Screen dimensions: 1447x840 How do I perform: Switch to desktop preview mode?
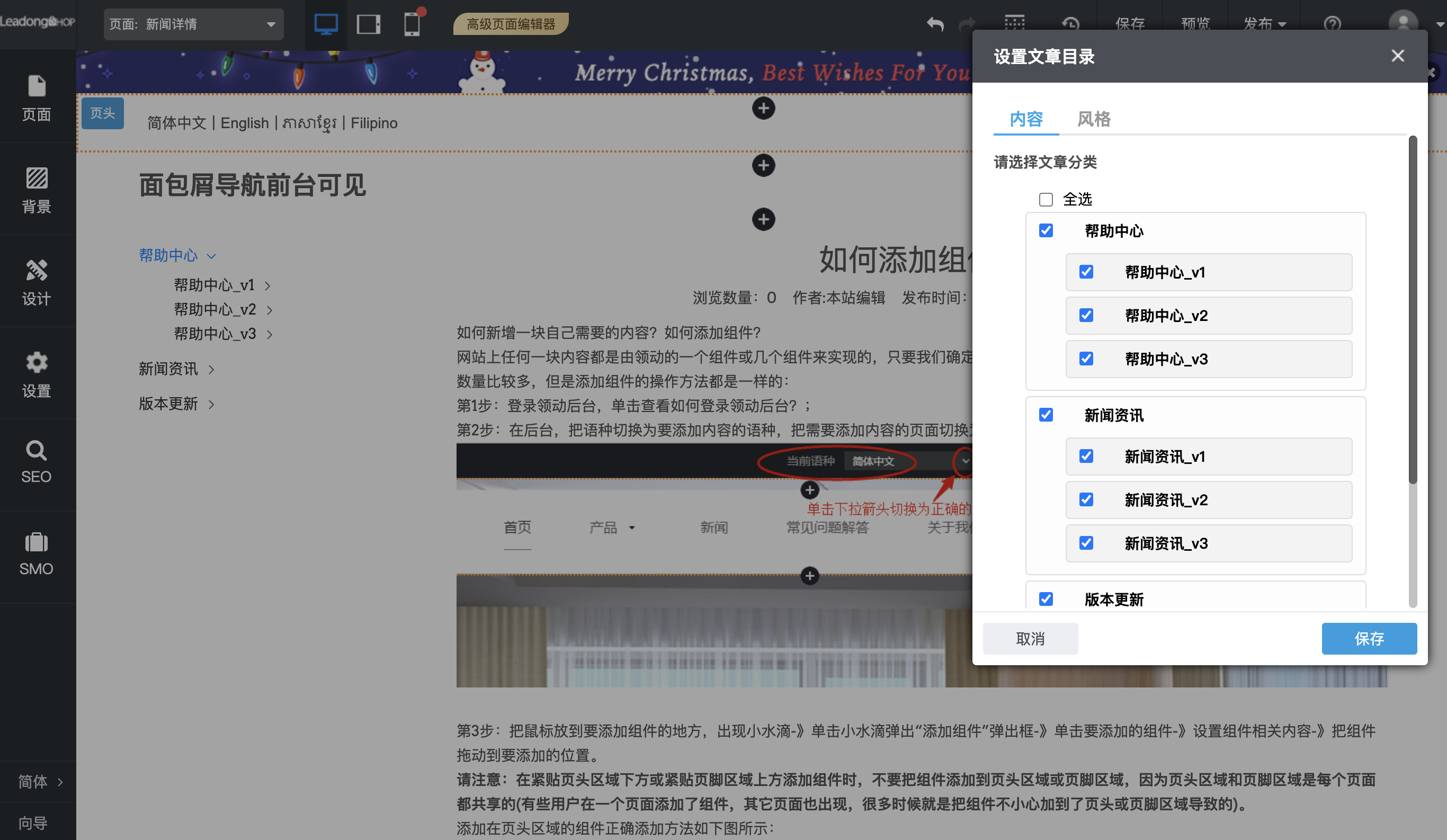[x=326, y=24]
